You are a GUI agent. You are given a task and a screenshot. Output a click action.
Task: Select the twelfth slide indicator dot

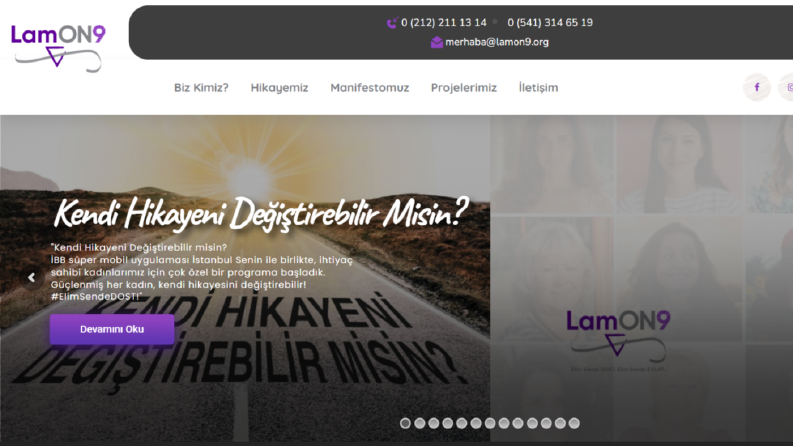[560, 423]
